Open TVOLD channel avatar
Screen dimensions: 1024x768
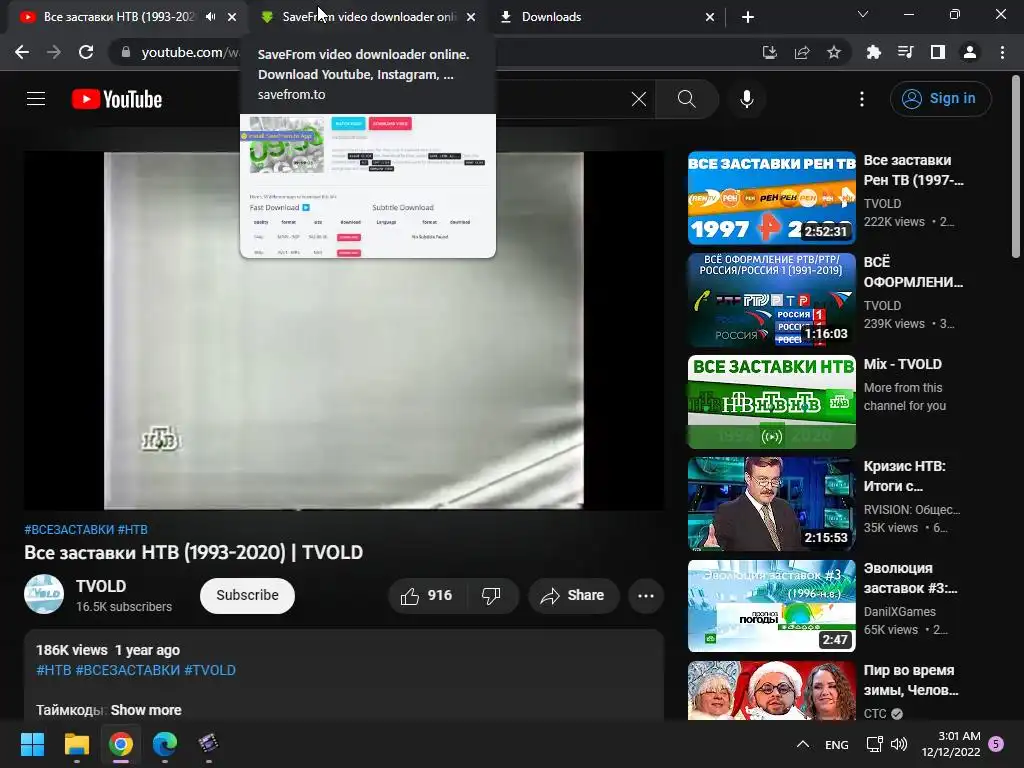(x=44, y=594)
